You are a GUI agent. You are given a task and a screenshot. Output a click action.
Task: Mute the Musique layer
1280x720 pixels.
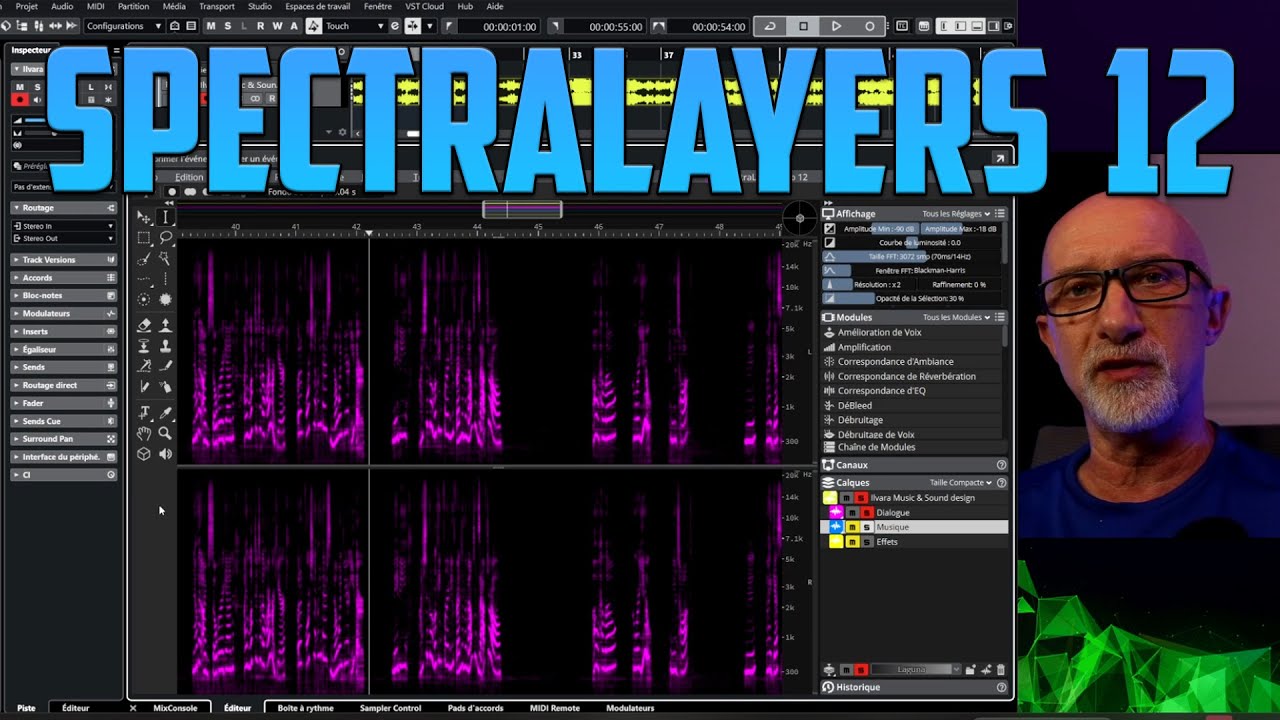pyautogui.click(x=852, y=527)
